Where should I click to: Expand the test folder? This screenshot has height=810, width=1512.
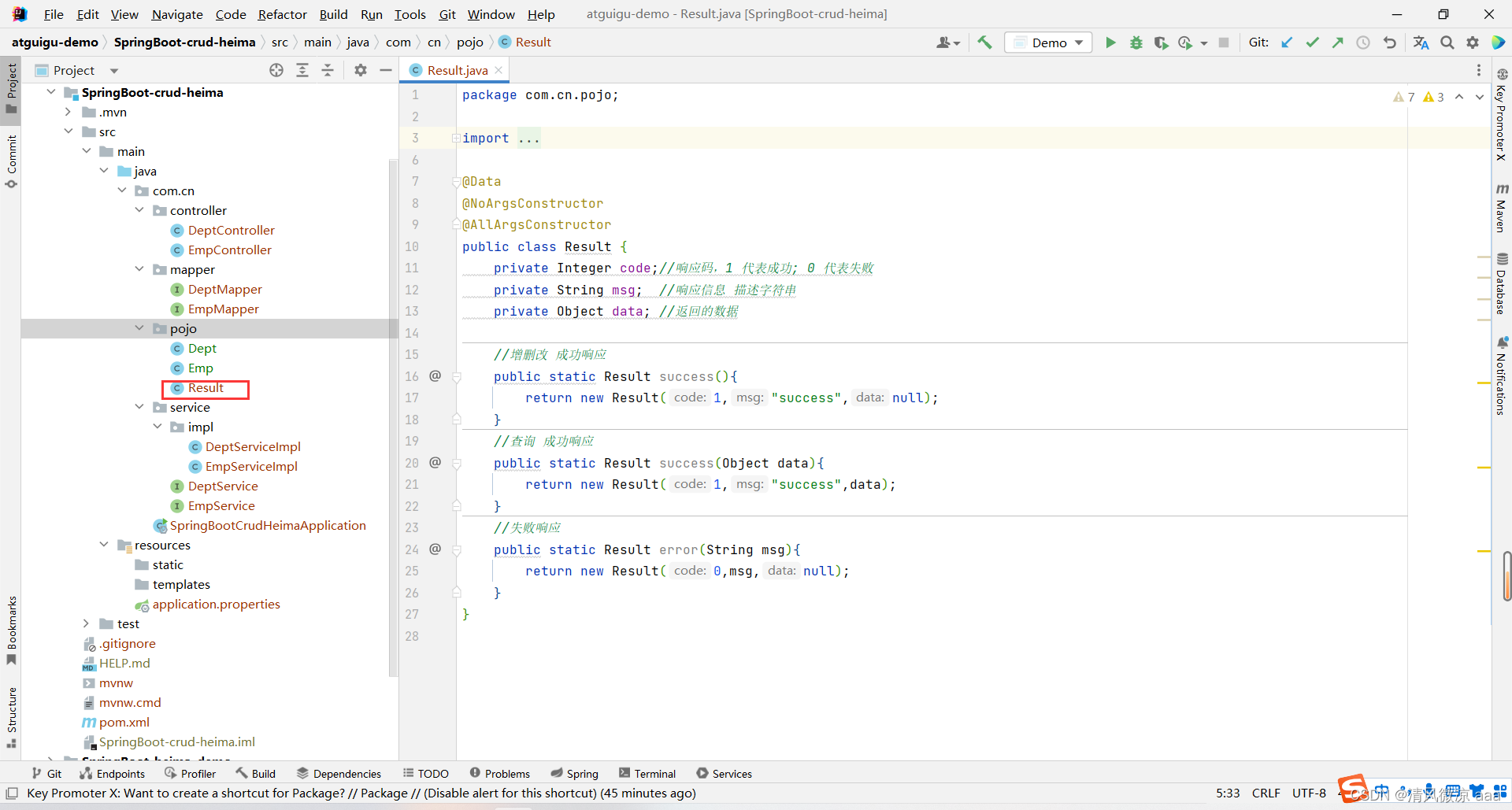coord(87,623)
